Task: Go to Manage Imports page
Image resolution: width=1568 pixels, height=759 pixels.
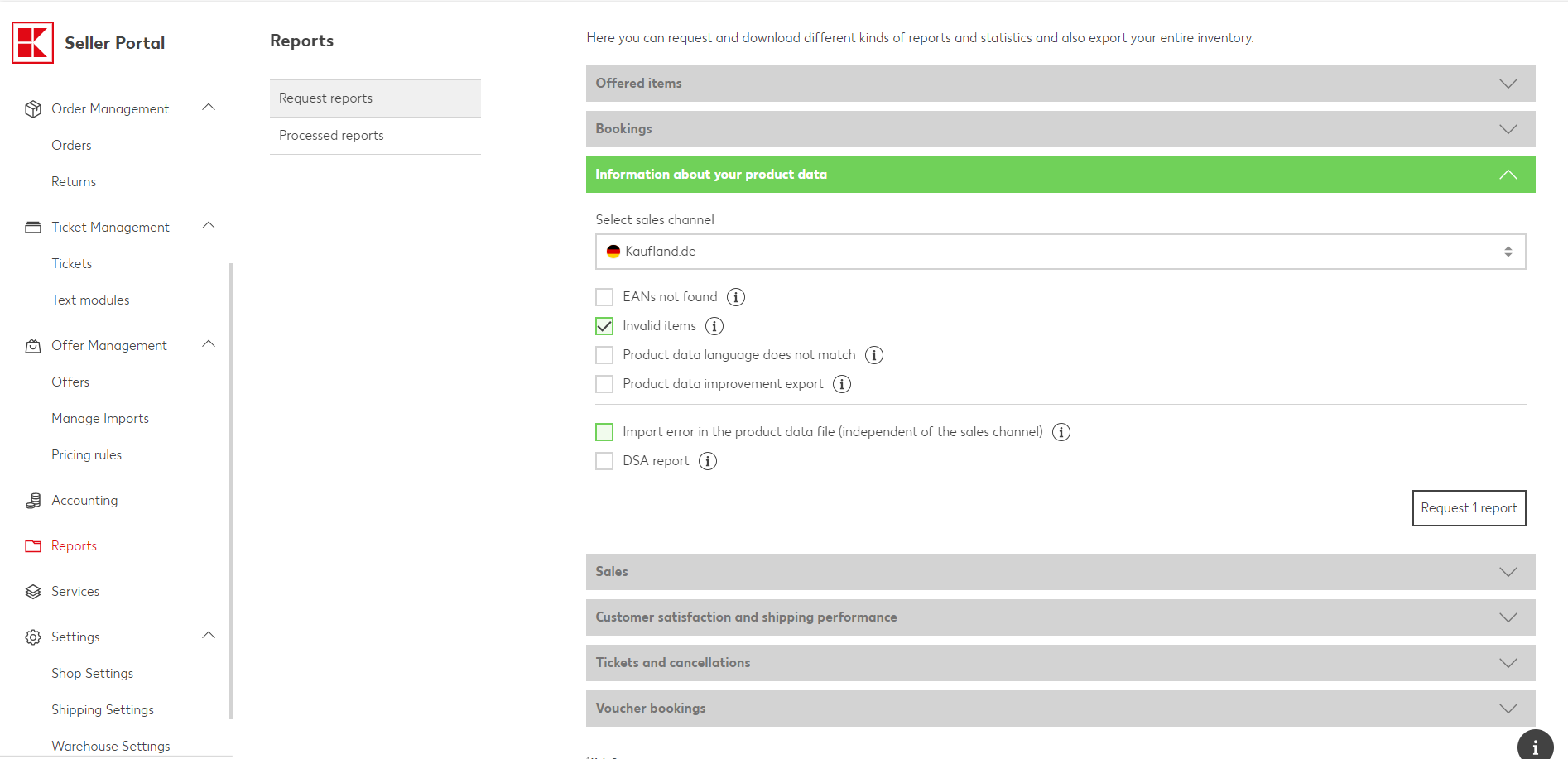Action: pyautogui.click(x=100, y=419)
